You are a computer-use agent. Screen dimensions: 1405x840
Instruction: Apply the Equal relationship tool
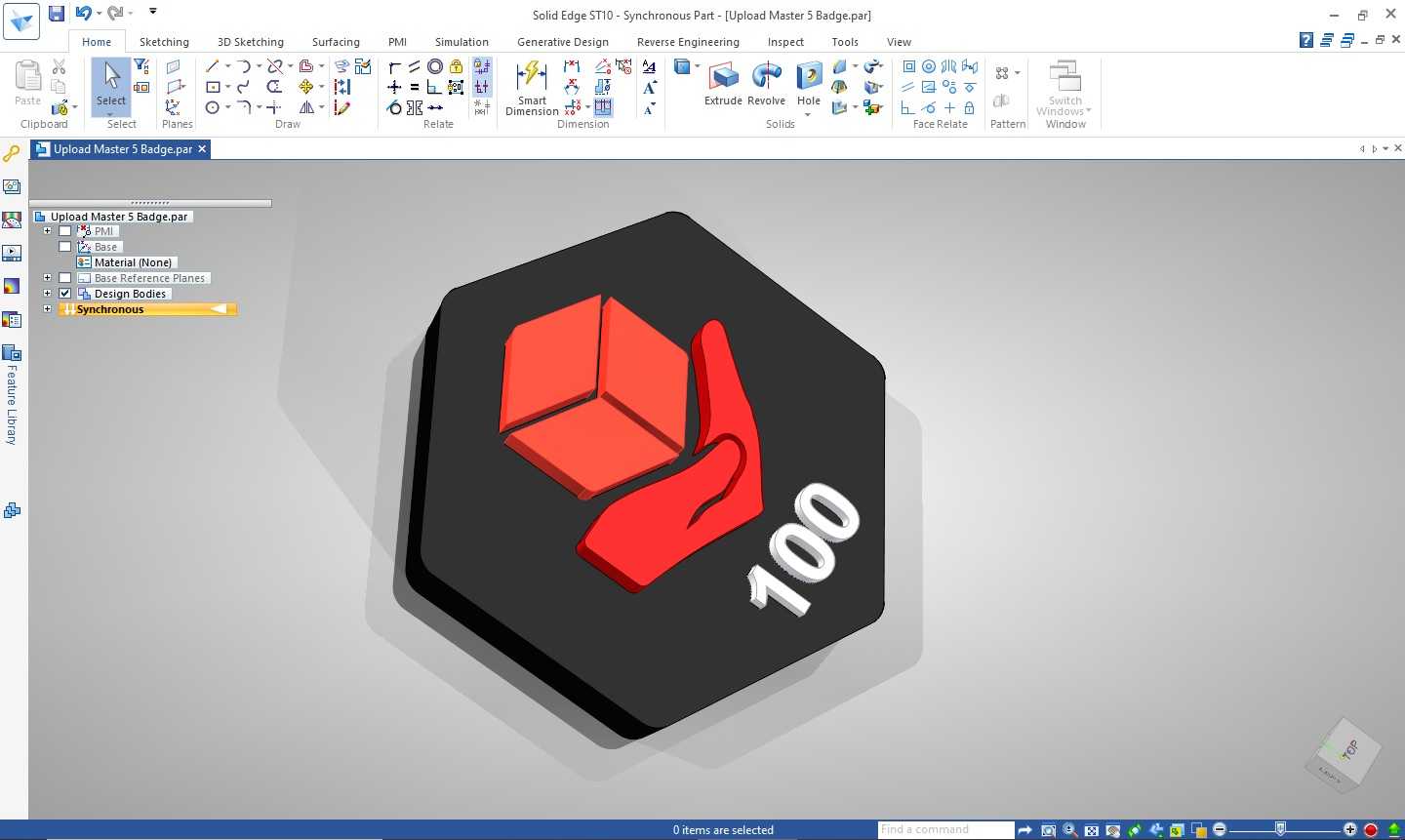(x=415, y=87)
